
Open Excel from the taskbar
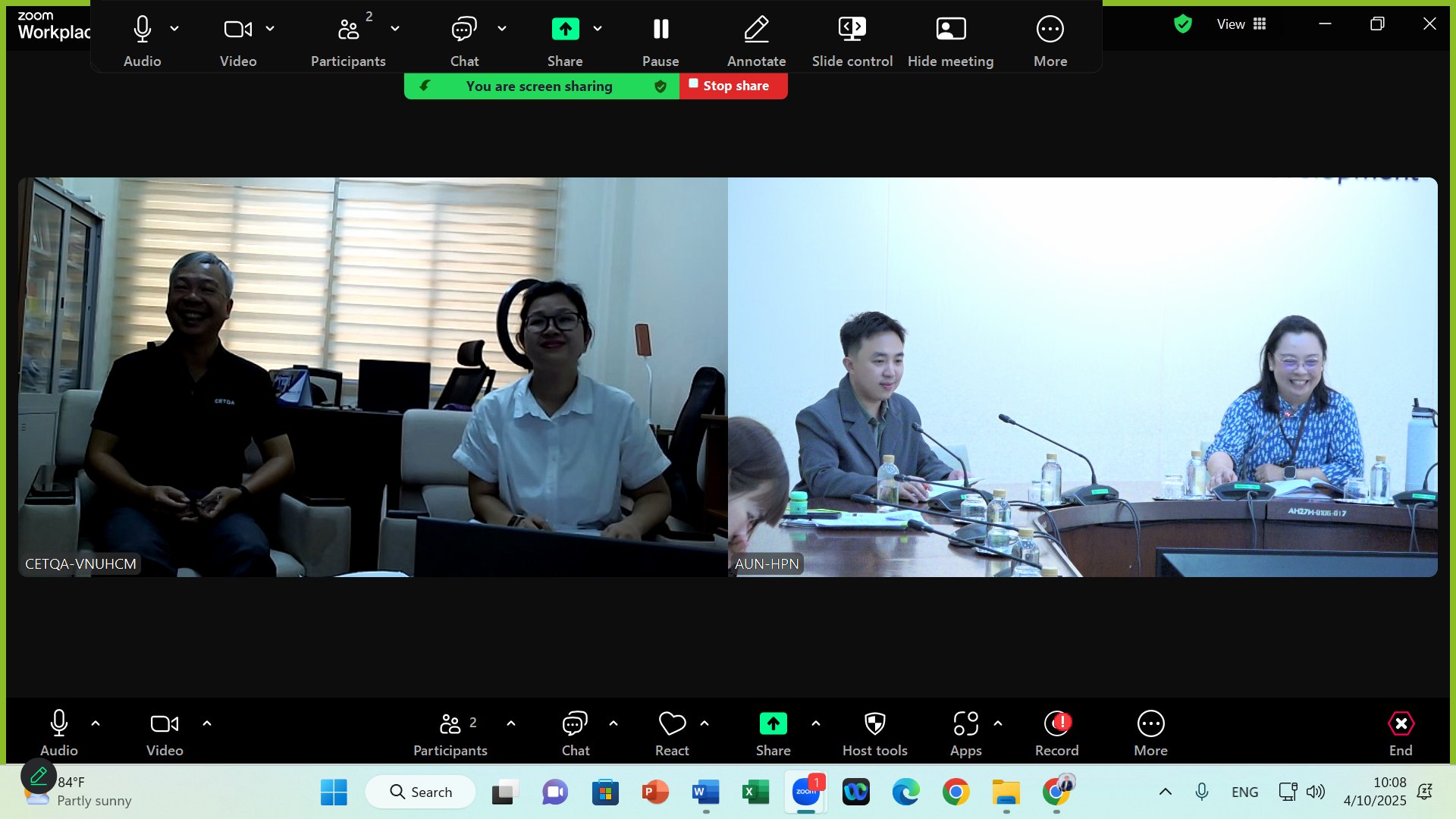pyautogui.click(x=755, y=792)
